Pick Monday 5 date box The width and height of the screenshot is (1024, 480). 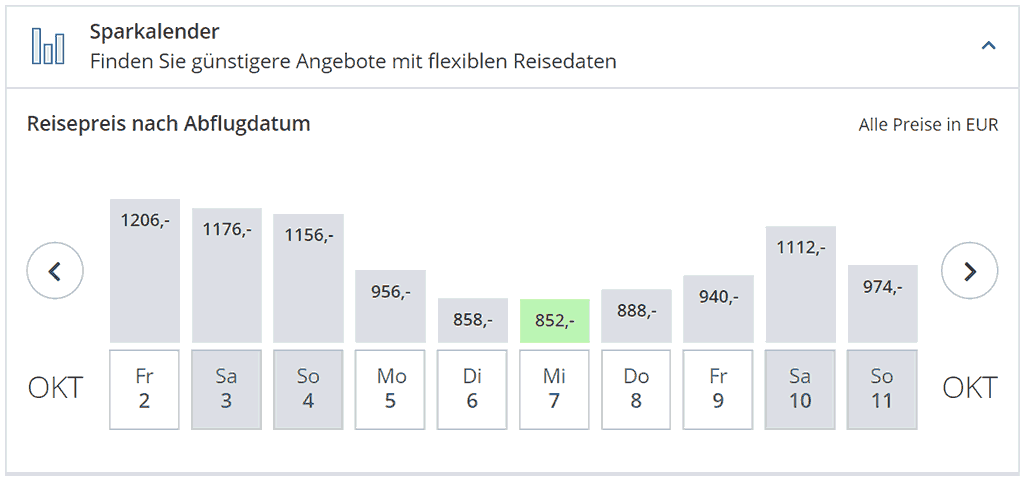(391, 389)
